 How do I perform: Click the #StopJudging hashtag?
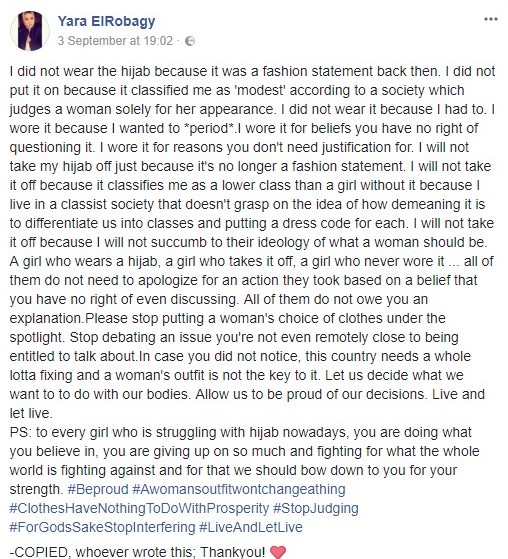tap(315, 508)
